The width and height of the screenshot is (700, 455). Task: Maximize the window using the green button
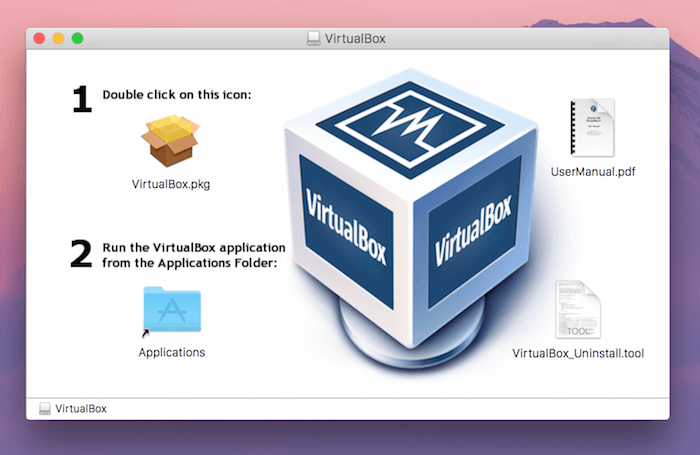pyautogui.click(x=77, y=38)
